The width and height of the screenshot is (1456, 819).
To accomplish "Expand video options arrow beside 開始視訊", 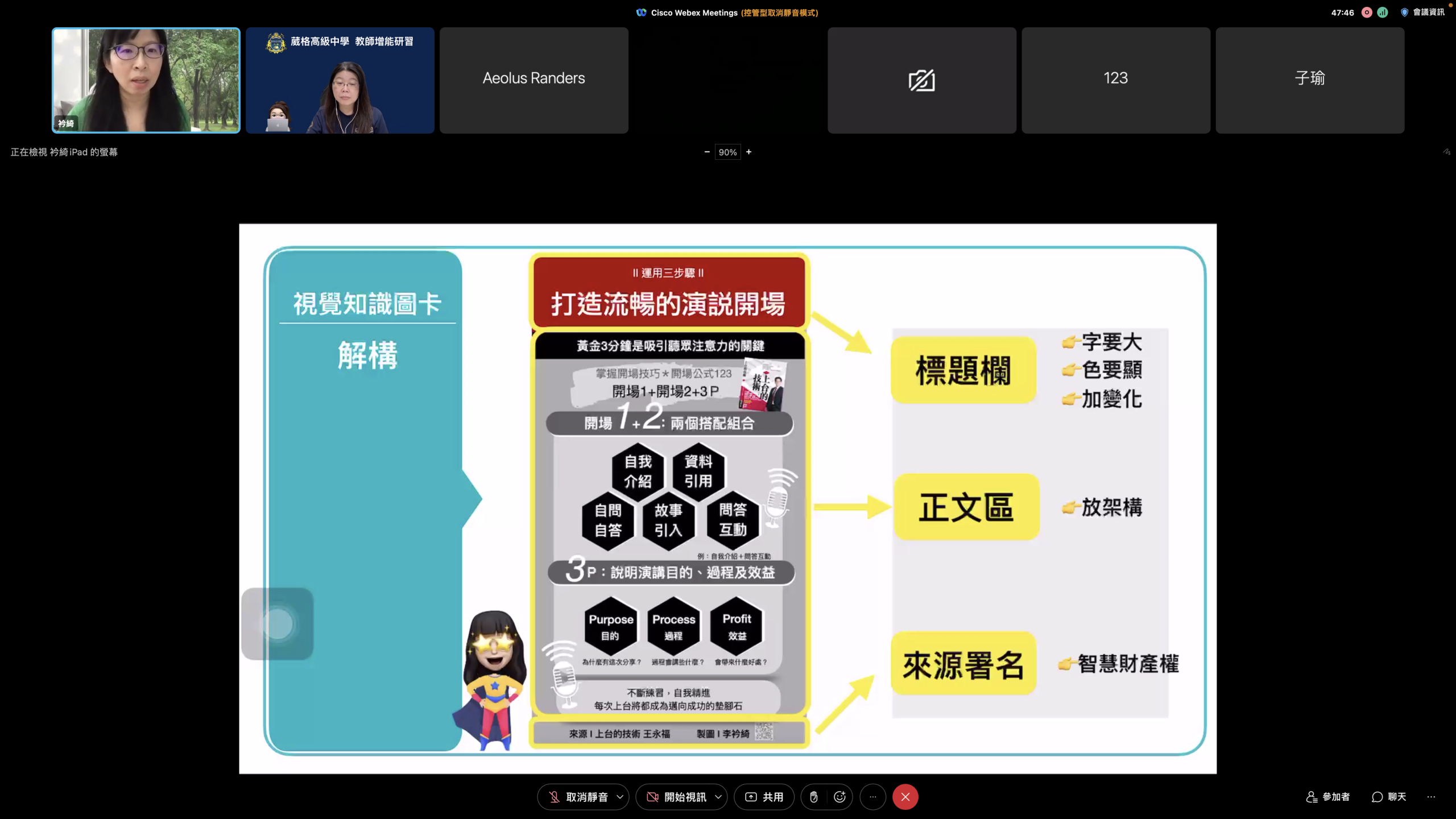I will pyautogui.click(x=718, y=797).
